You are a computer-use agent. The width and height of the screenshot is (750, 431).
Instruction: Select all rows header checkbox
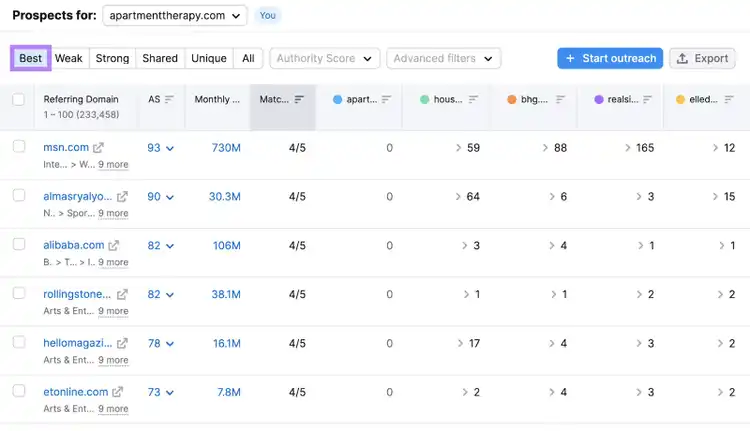[x=18, y=99]
